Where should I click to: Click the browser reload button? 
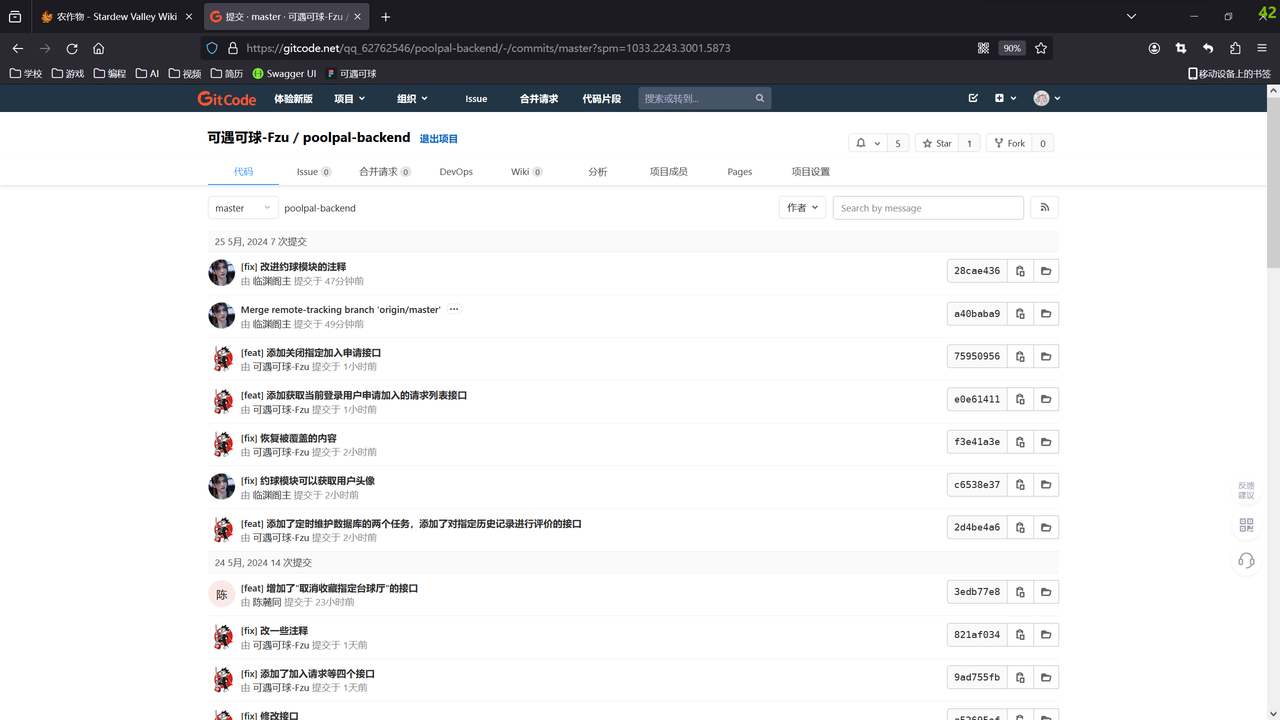(x=72, y=48)
